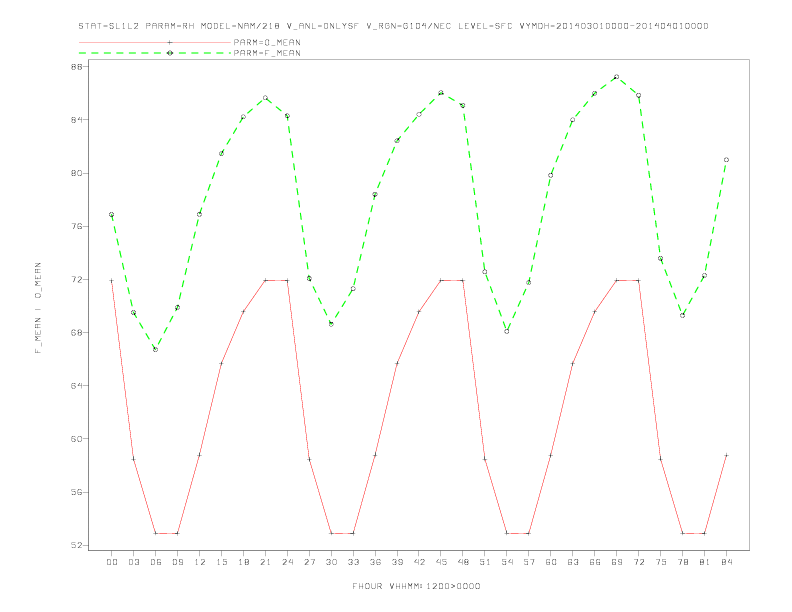Click x-axis forecast hour label 84

point(727,562)
